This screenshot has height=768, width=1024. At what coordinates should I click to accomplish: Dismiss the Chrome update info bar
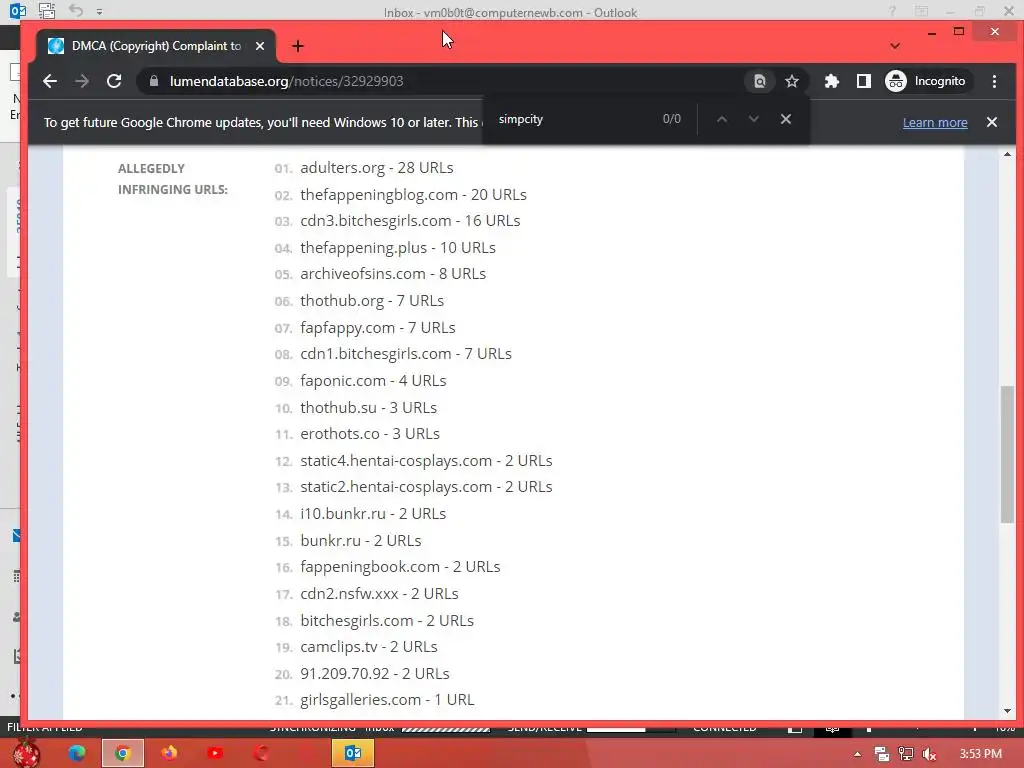(991, 122)
